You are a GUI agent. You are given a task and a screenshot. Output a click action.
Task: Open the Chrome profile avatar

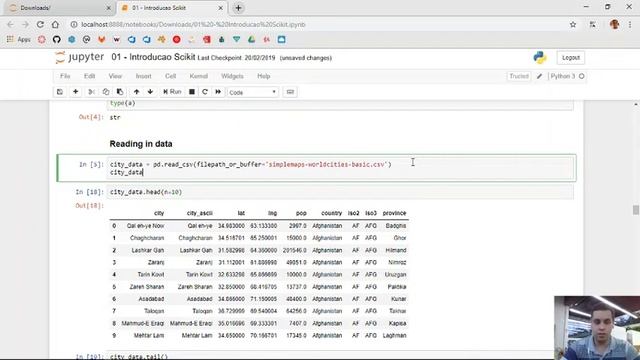click(x=614, y=24)
